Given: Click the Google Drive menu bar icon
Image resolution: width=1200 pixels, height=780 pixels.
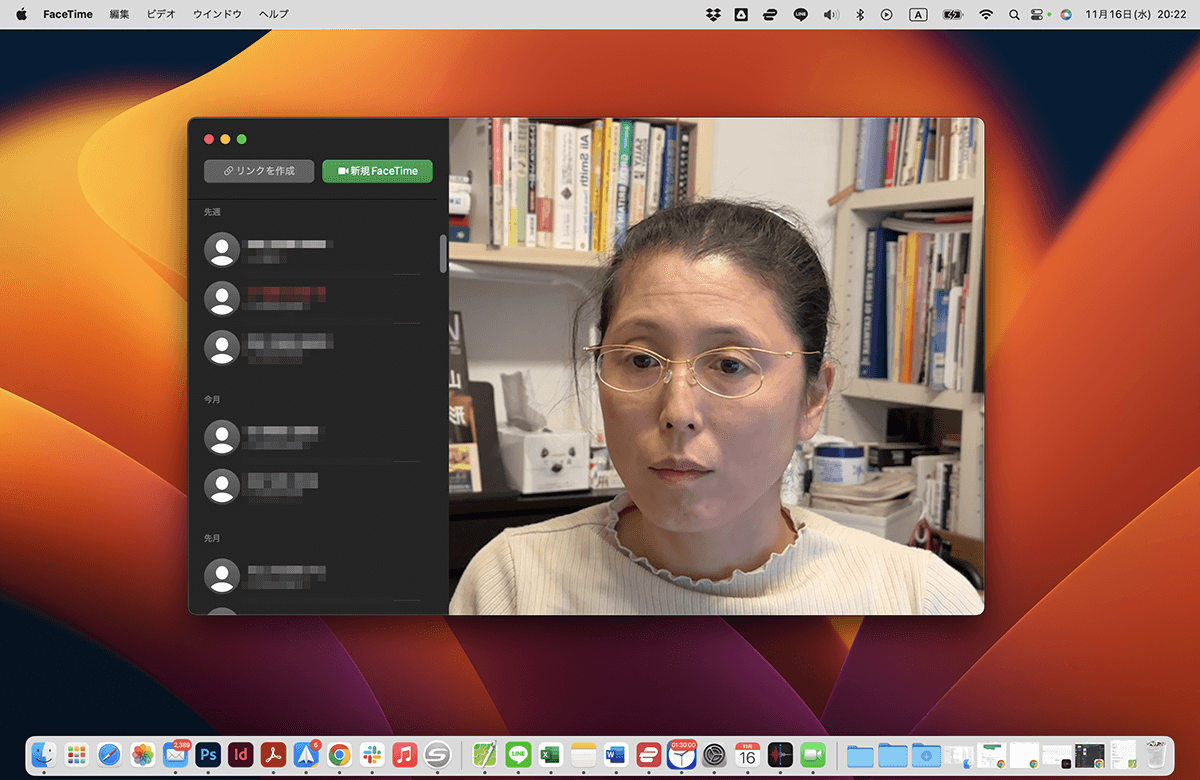Looking at the screenshot, I should (741, 14).
